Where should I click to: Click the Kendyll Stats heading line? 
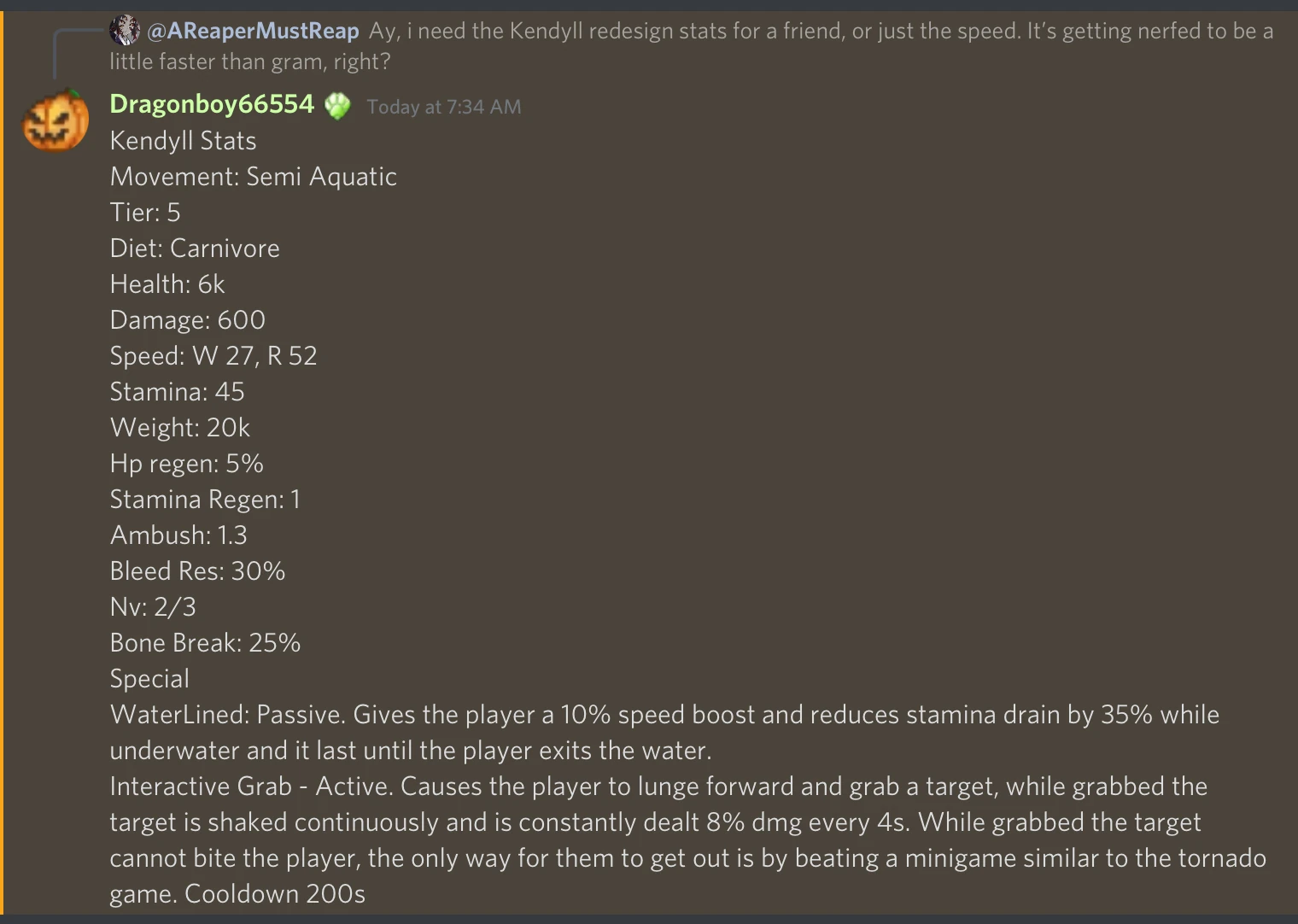(183, 140)
